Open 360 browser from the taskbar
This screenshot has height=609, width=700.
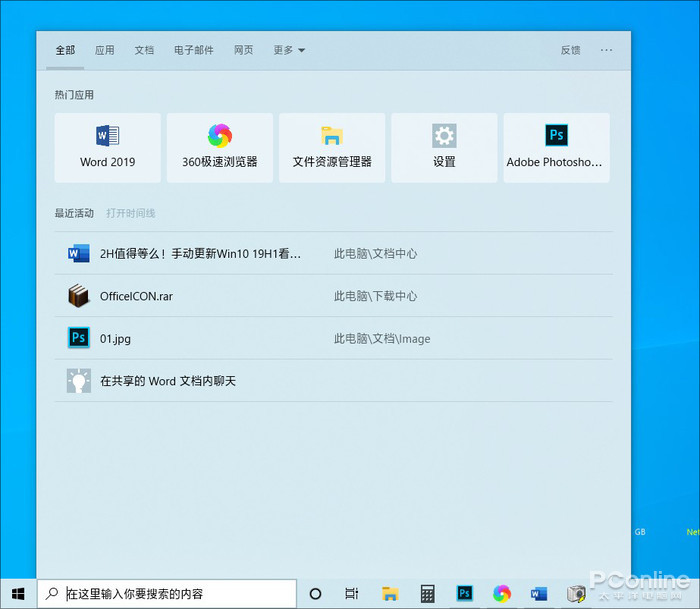tap(502, 593)
